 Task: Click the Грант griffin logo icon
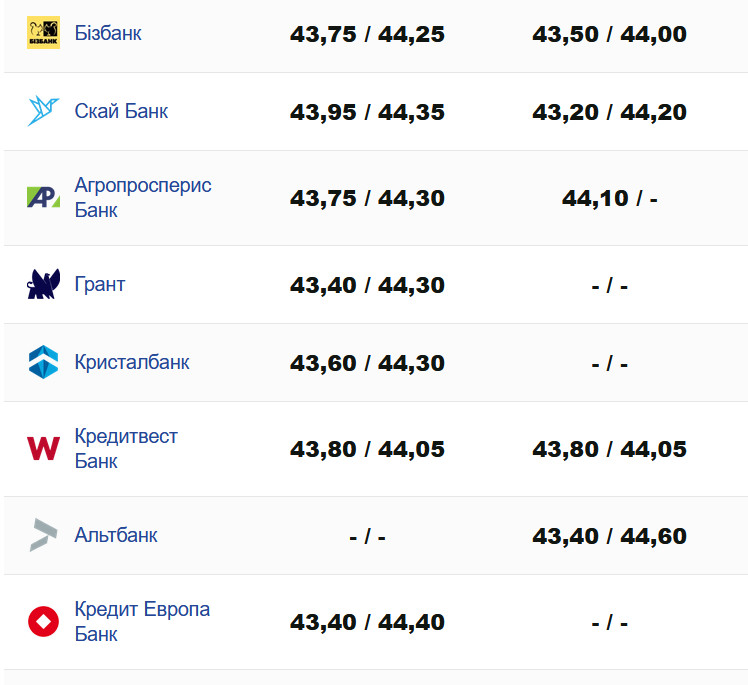click(x=43, y=284)
